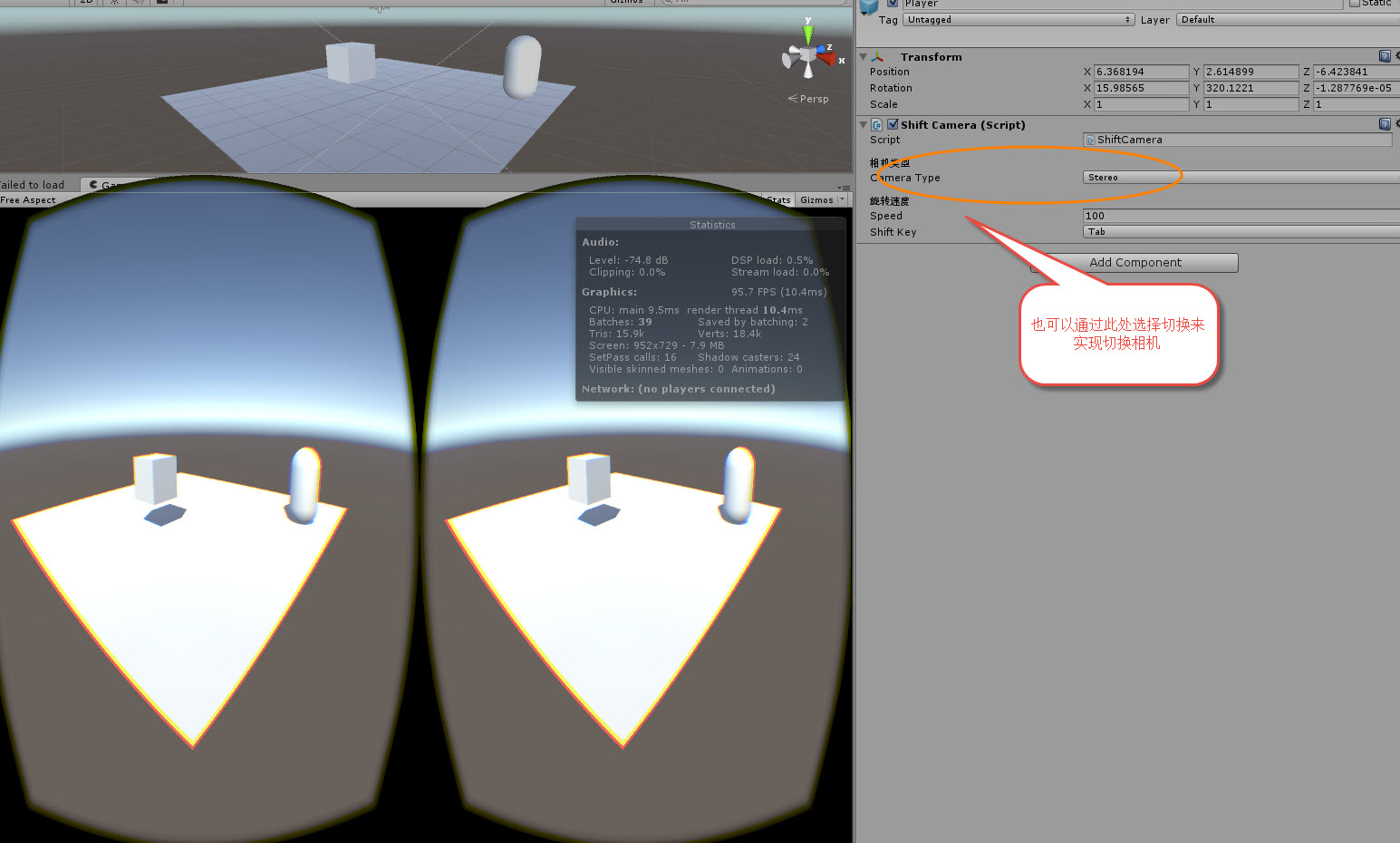Click the Speed field showing 100

[1241, 216]
